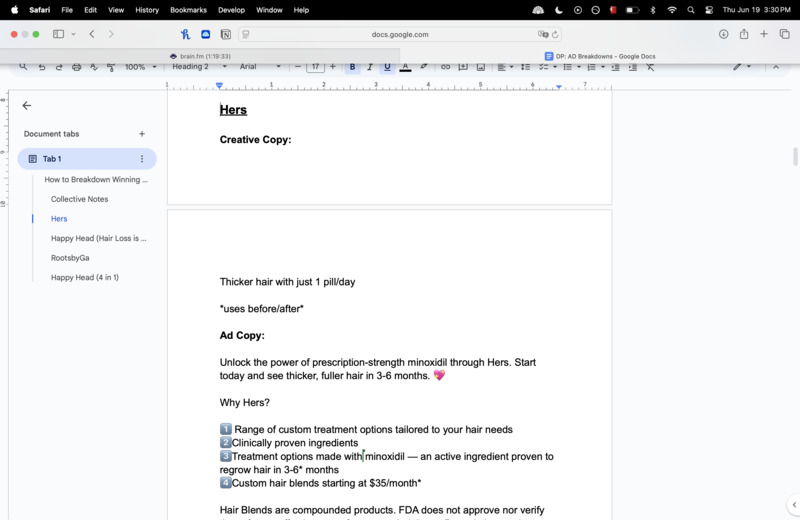Viewport: 800px width, 520px height.
Task: Open the numbered list options arrow
Action: point(603,67)
